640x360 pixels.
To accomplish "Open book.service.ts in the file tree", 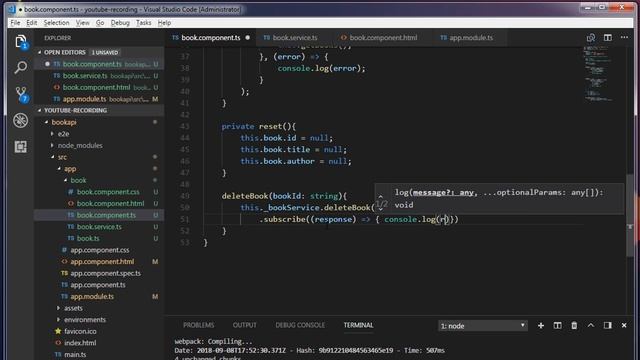I will 99,227.
